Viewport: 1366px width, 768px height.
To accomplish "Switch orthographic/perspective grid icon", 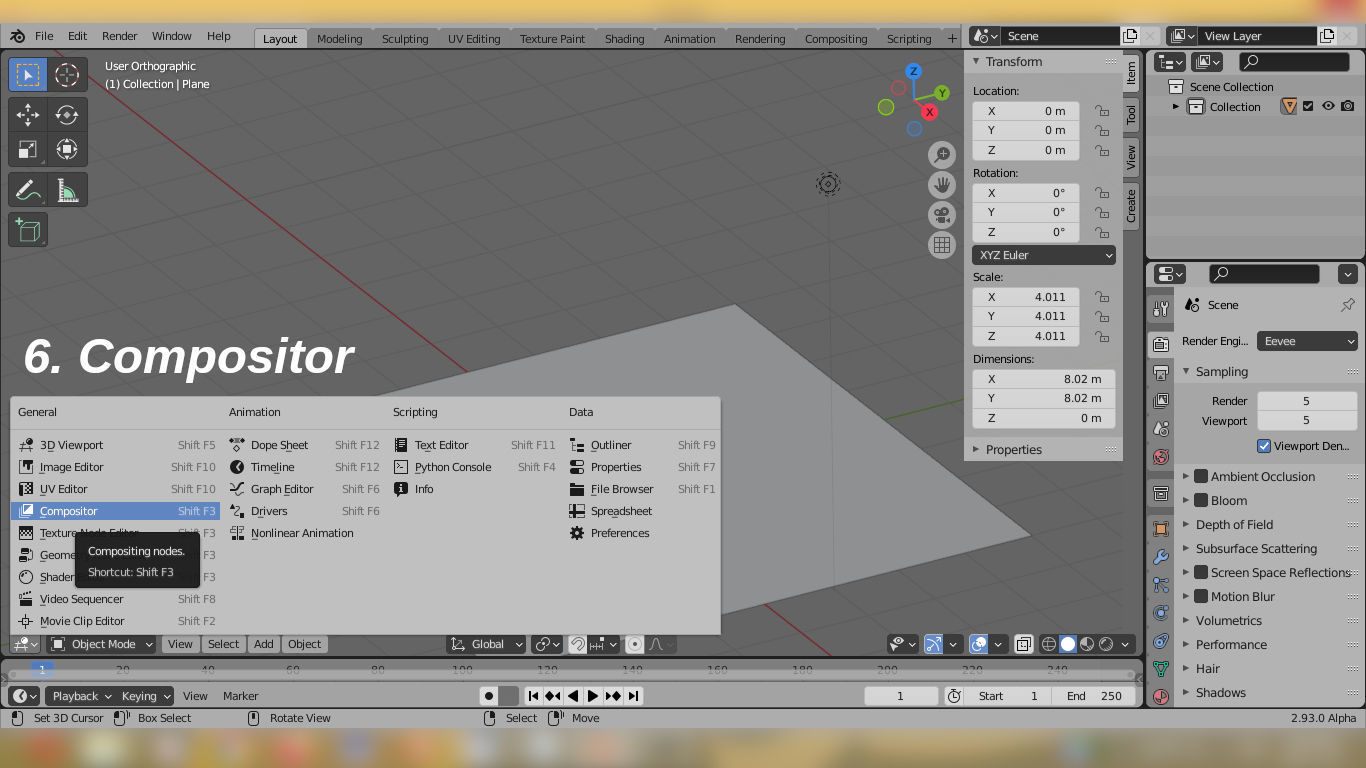I will (x=942, y=244).
